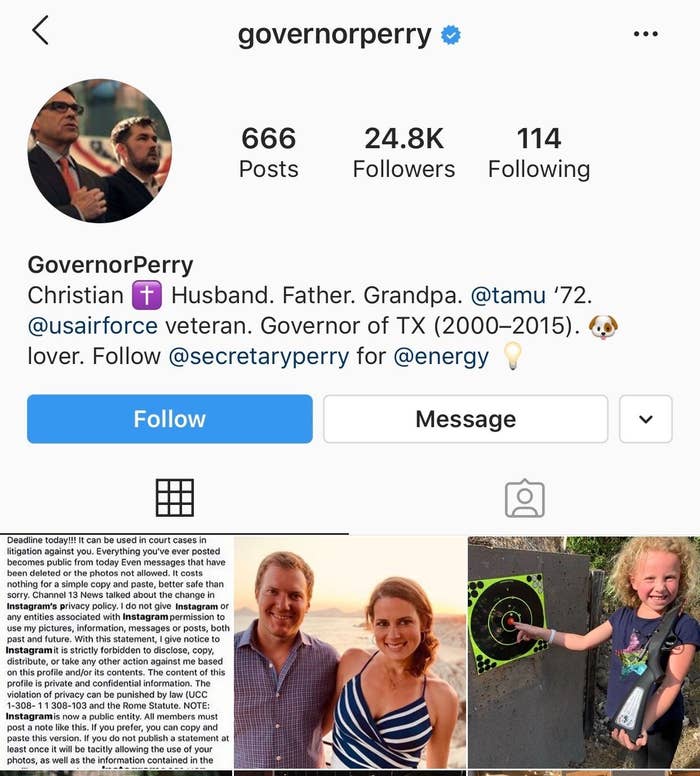Tap the light bulb emoji
This screenshot has height=776, width=700.
(x=512, y=355)
